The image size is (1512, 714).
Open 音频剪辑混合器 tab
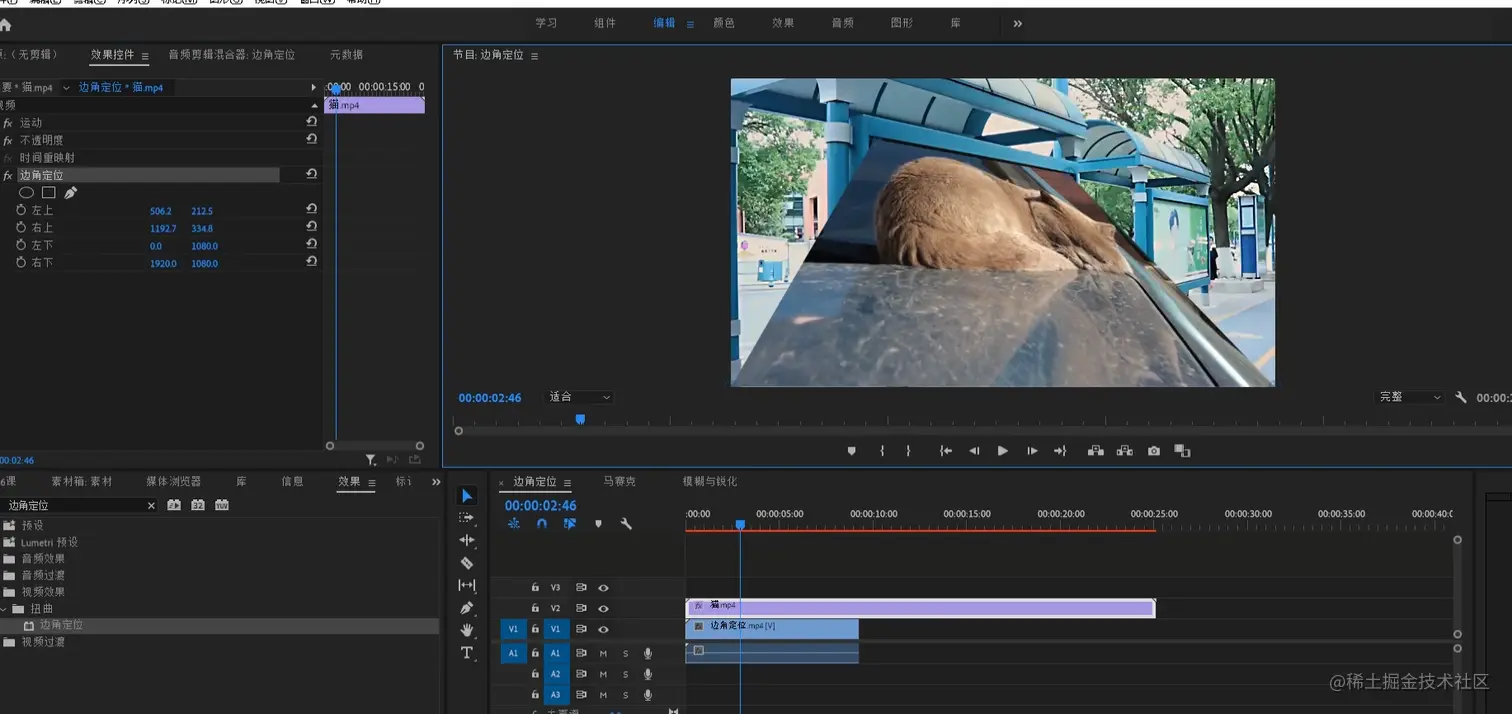[x=232, y=55]
